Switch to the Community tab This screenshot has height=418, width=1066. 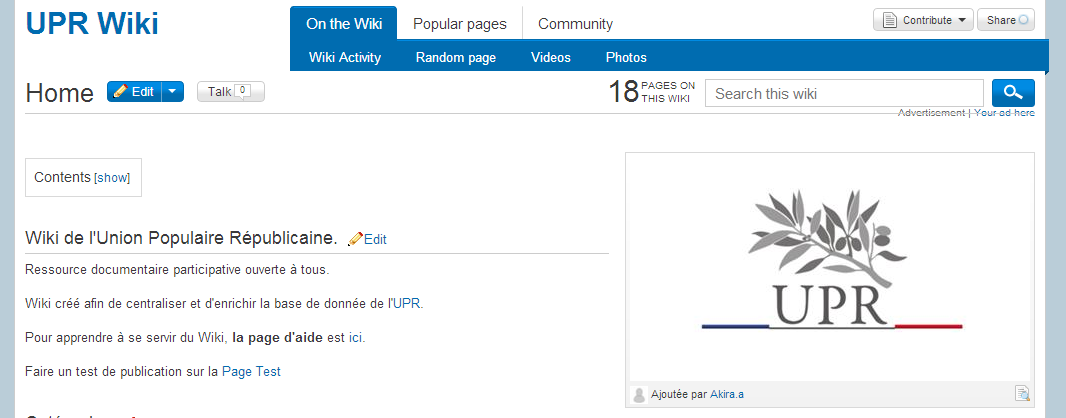[x=575, y=24]
